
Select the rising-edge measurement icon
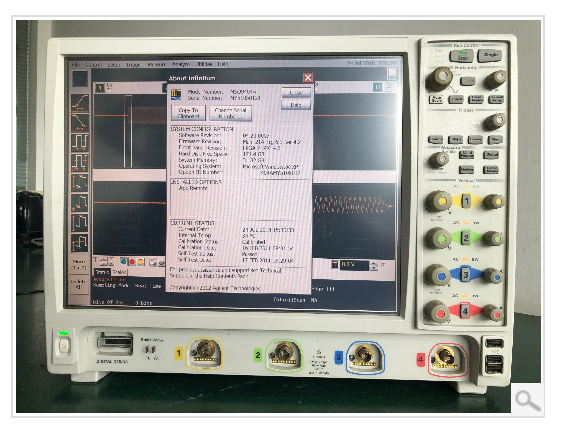80,102
